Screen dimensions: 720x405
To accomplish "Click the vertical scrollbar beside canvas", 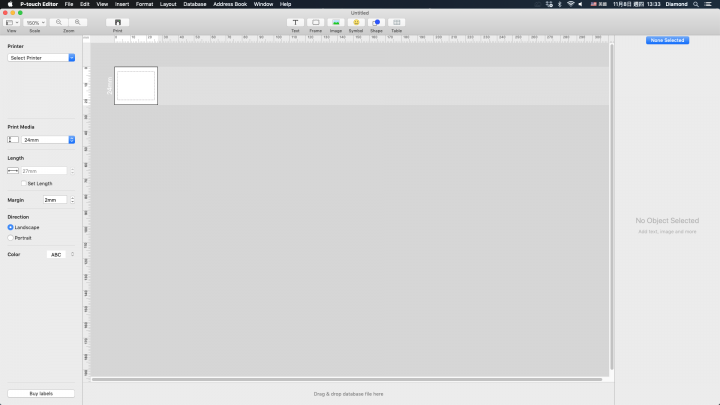I will point(611,207).
